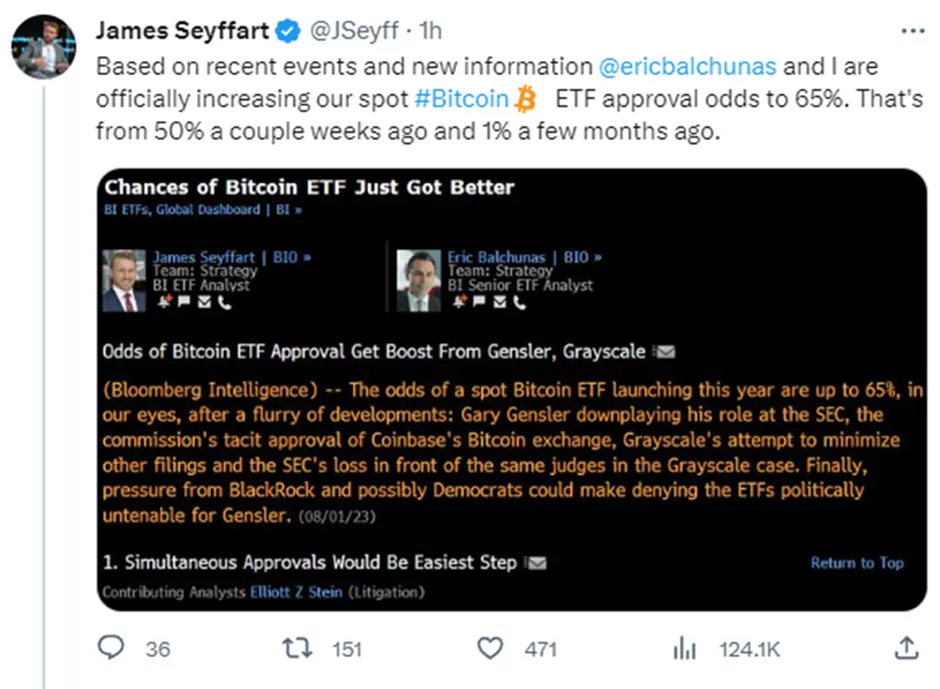Click the chat icon under James Seyffart
The width and height of the screenshot is (940, 689).
(184, 303)
